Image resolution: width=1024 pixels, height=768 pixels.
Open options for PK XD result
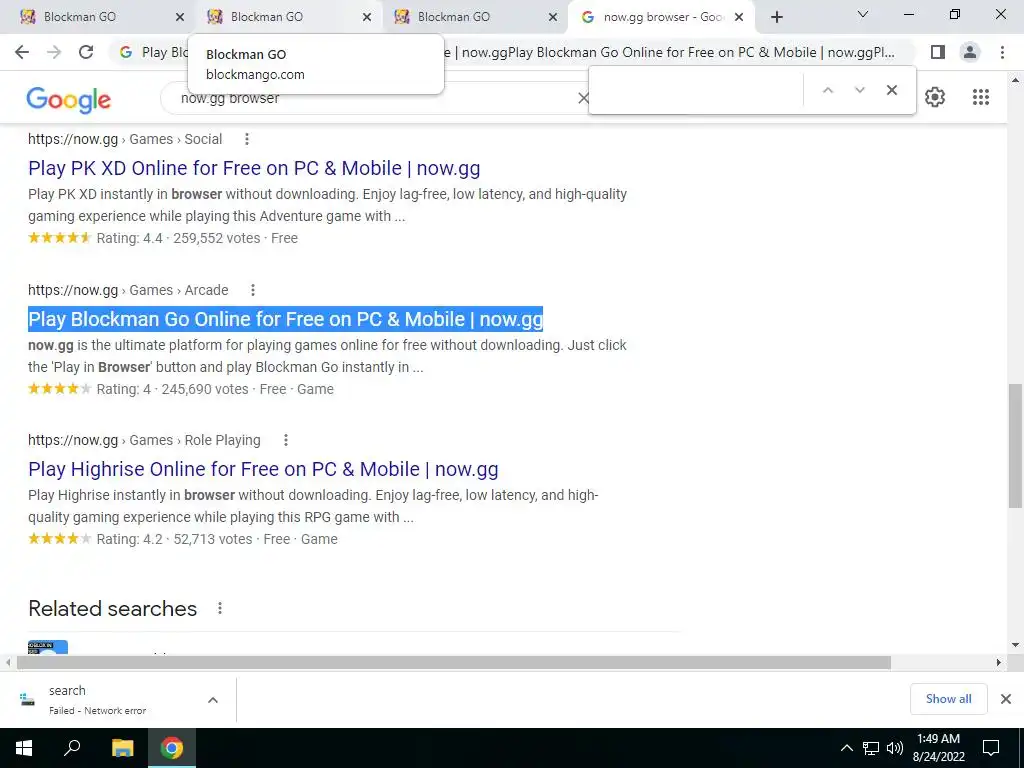pyautogui.click(x=247, y=139)
